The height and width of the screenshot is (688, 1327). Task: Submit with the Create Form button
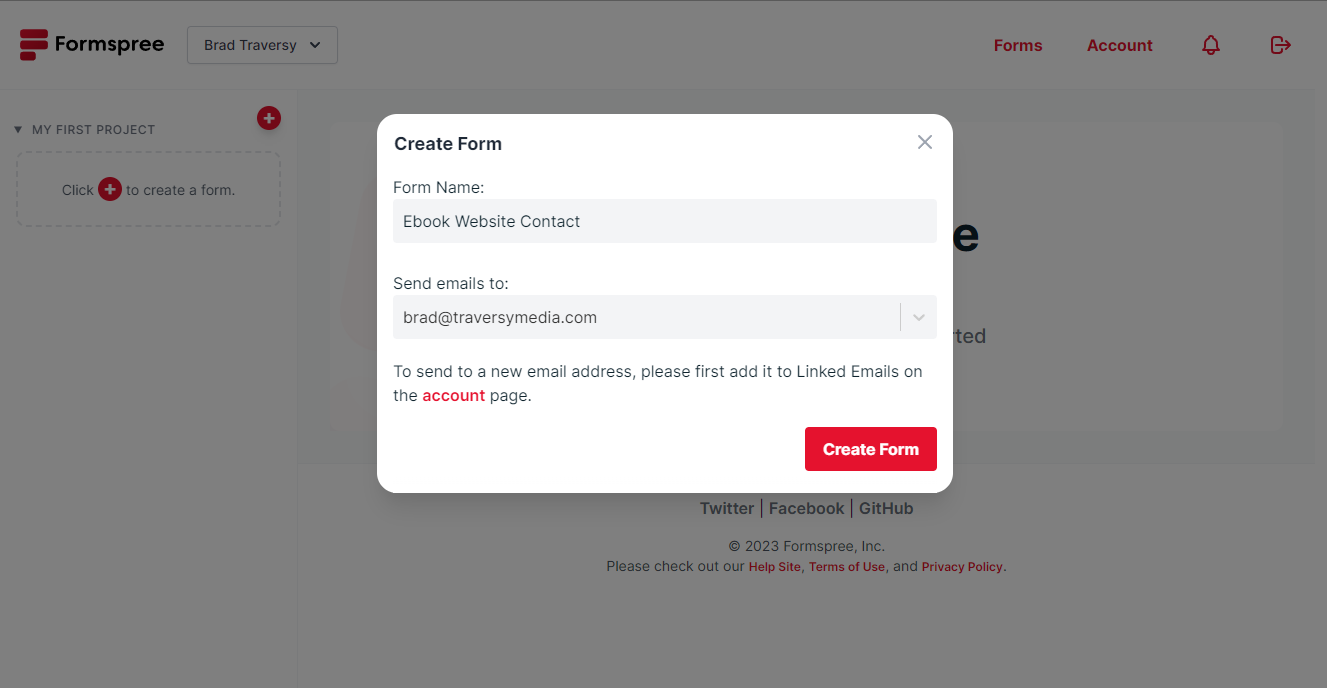click(871, 449)
